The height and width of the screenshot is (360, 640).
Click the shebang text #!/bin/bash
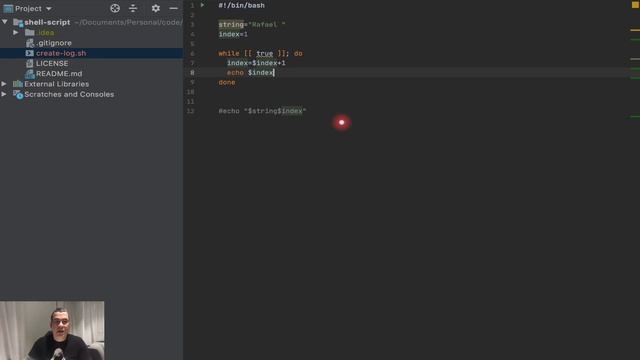pyautogui.click(x=241, y=6)
